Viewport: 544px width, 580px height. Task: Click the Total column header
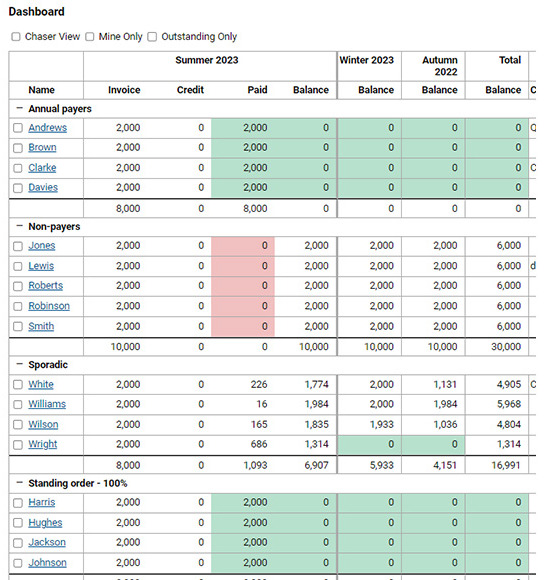click(x=510, y=60)
